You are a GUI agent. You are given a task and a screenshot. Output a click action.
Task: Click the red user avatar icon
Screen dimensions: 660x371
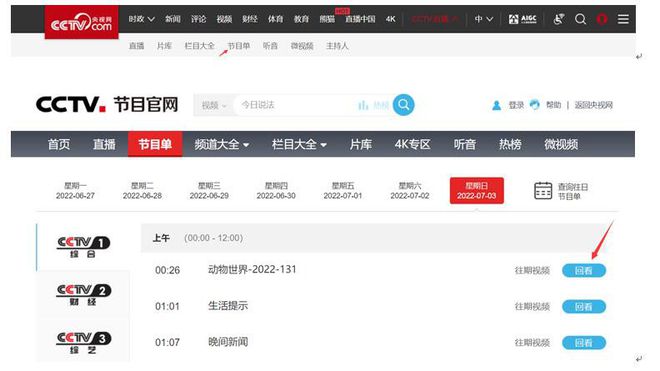(602, 19)
